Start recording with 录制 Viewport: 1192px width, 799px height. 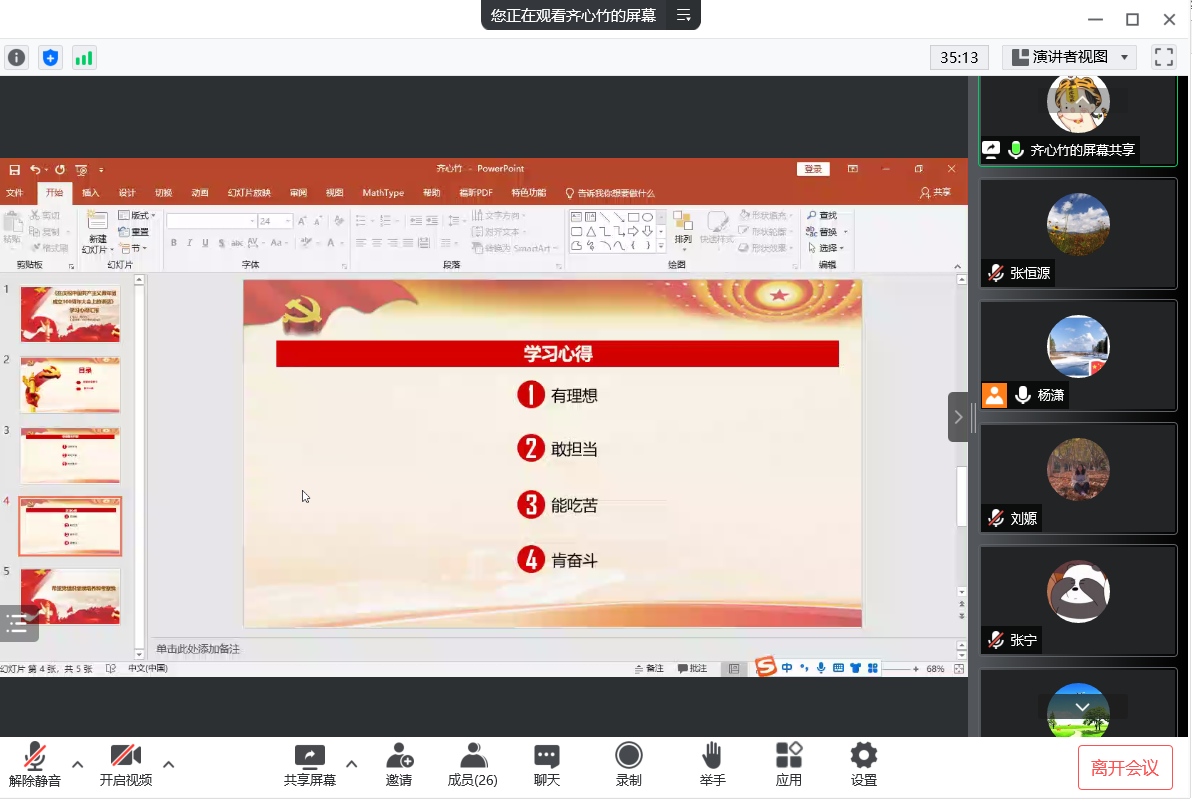628,765
